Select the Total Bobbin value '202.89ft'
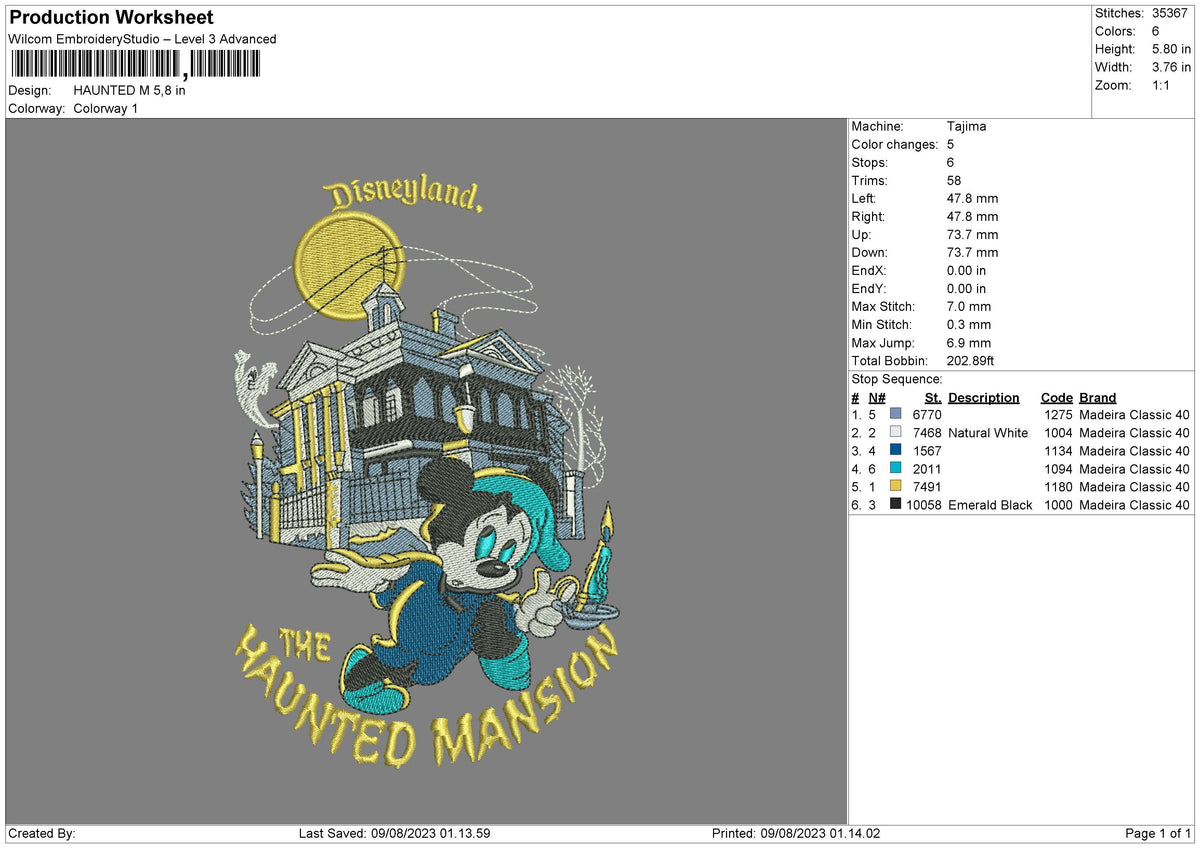1200x848 pixels. coord(970,361)
